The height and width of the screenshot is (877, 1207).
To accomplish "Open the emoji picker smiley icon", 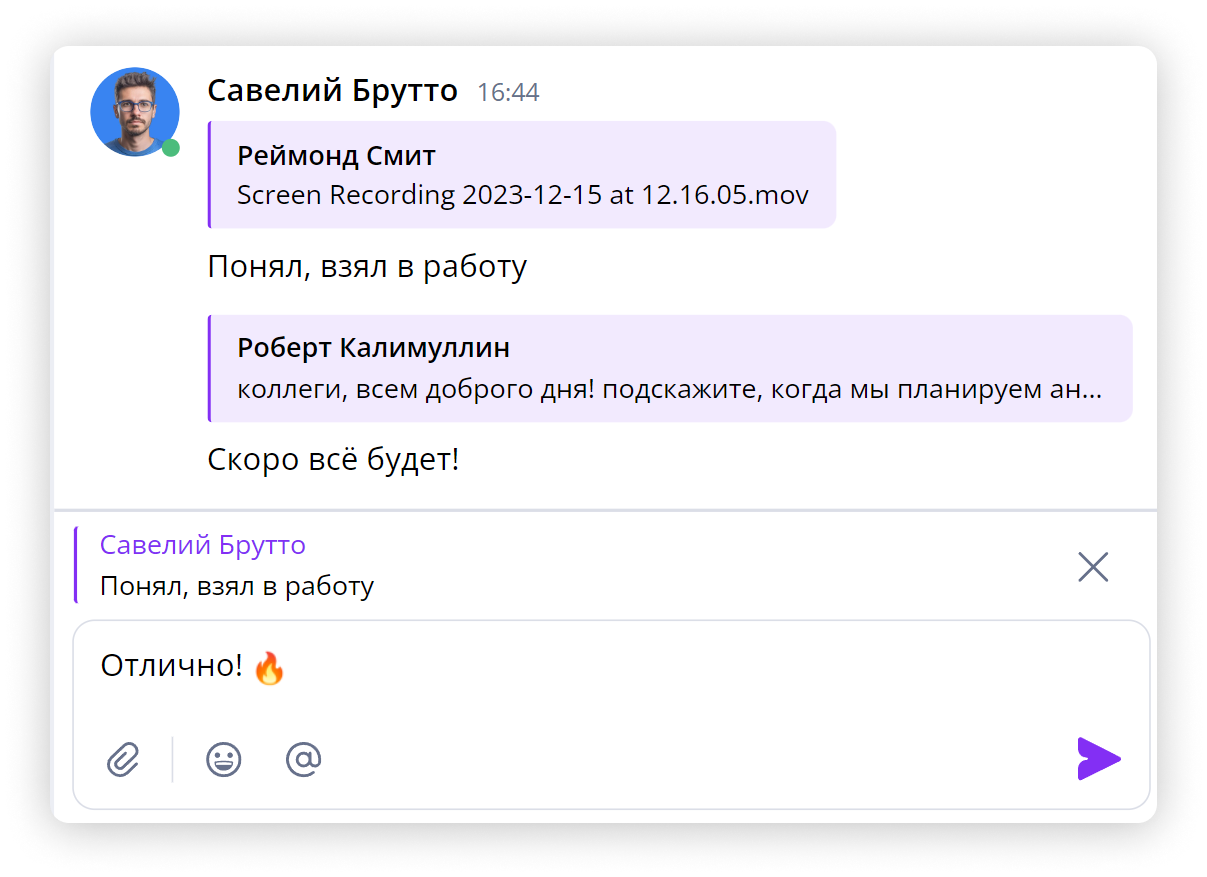I will pos(224,760).
